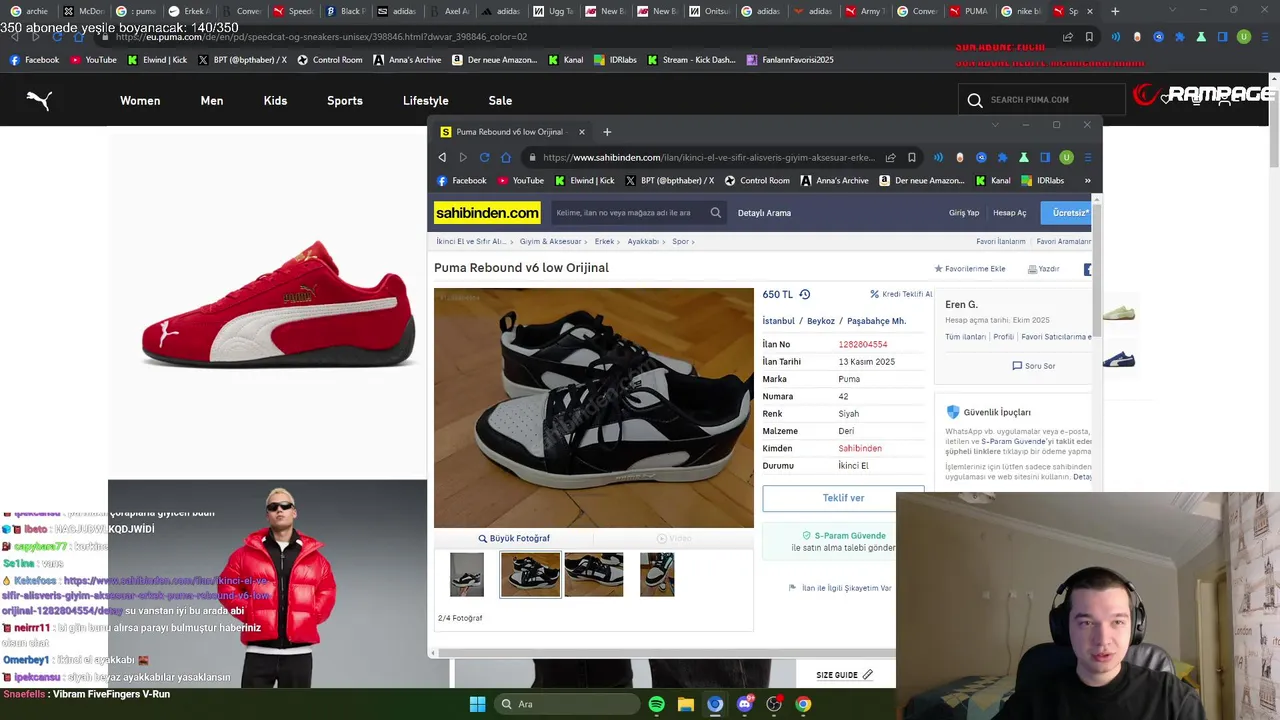Click the Beykoz location link
The image size is (1280, 720).
[821, 321]
